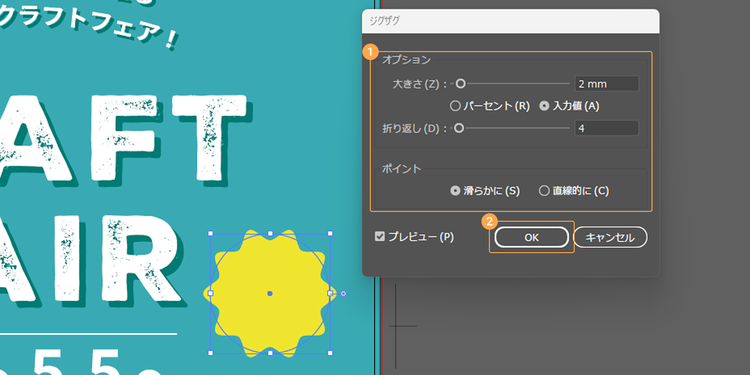Viewport: 750px width, 375px height.
Task: Click the circle shape widget next to the right-middle handle
Action: point(343,293)
